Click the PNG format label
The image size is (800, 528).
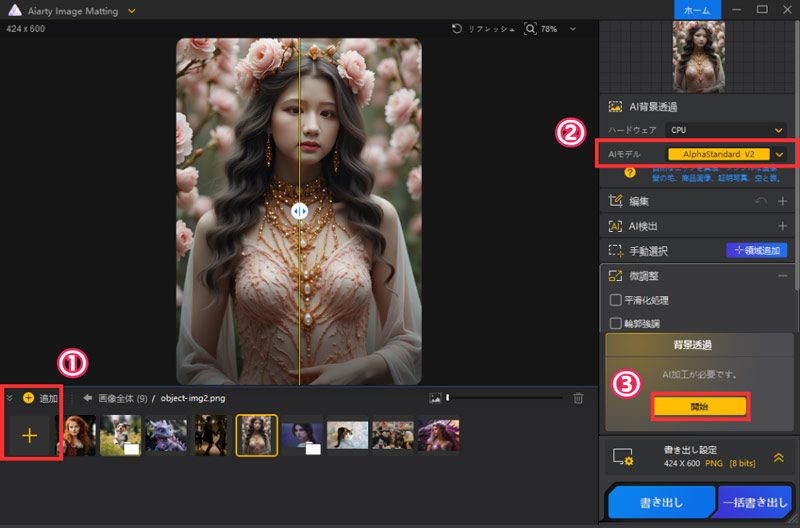(x=714, y=463)
